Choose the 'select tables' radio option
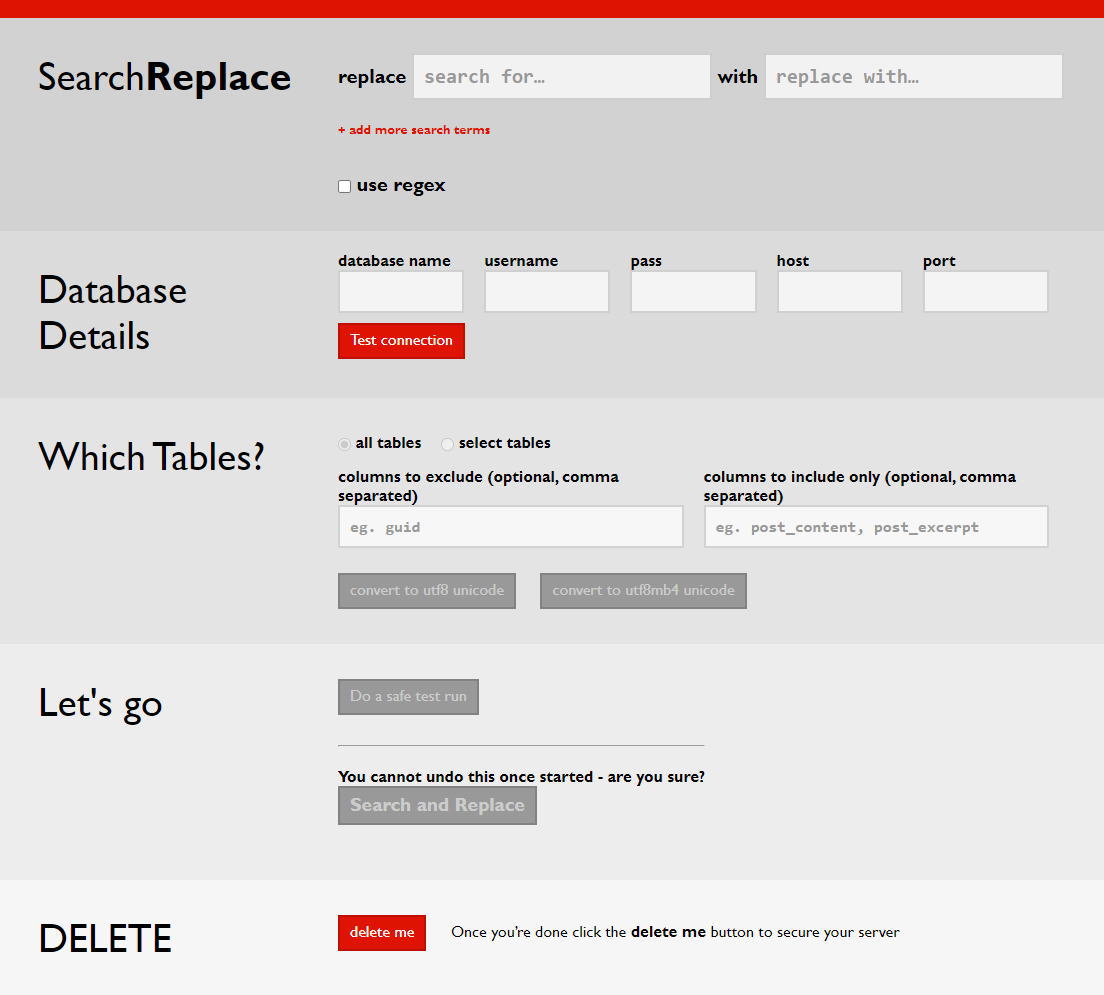This screenshot has height=995, width=1104. pyautogui.click(x=448, y=444)
